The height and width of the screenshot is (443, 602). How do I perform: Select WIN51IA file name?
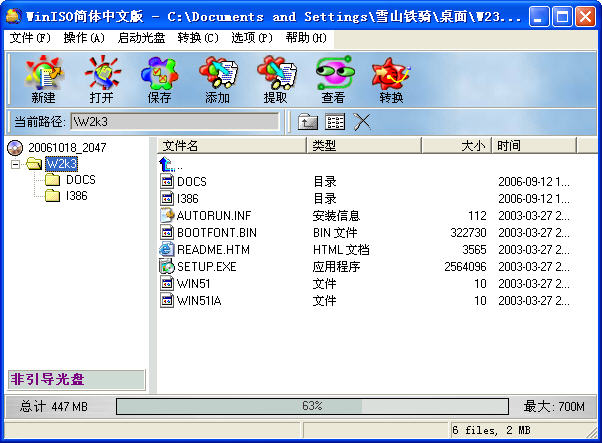point(199,301)
